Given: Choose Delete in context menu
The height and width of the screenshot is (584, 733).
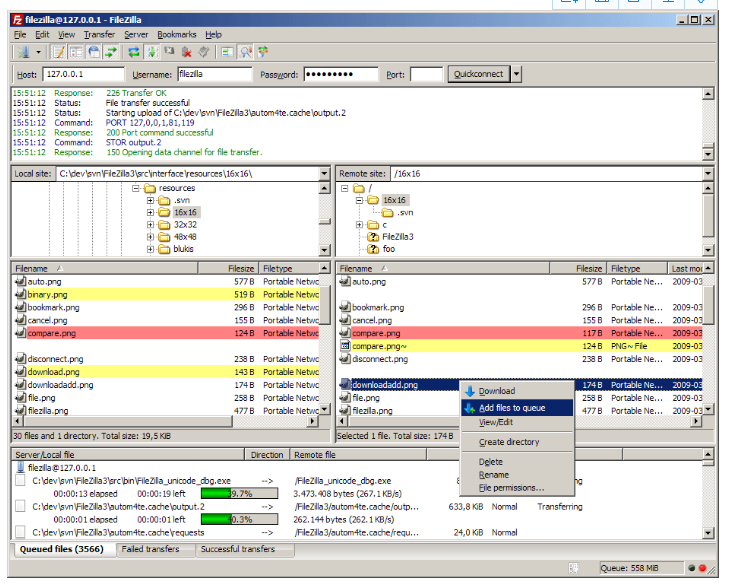Looking at the screenshot, I should click(x=517, y=461).
